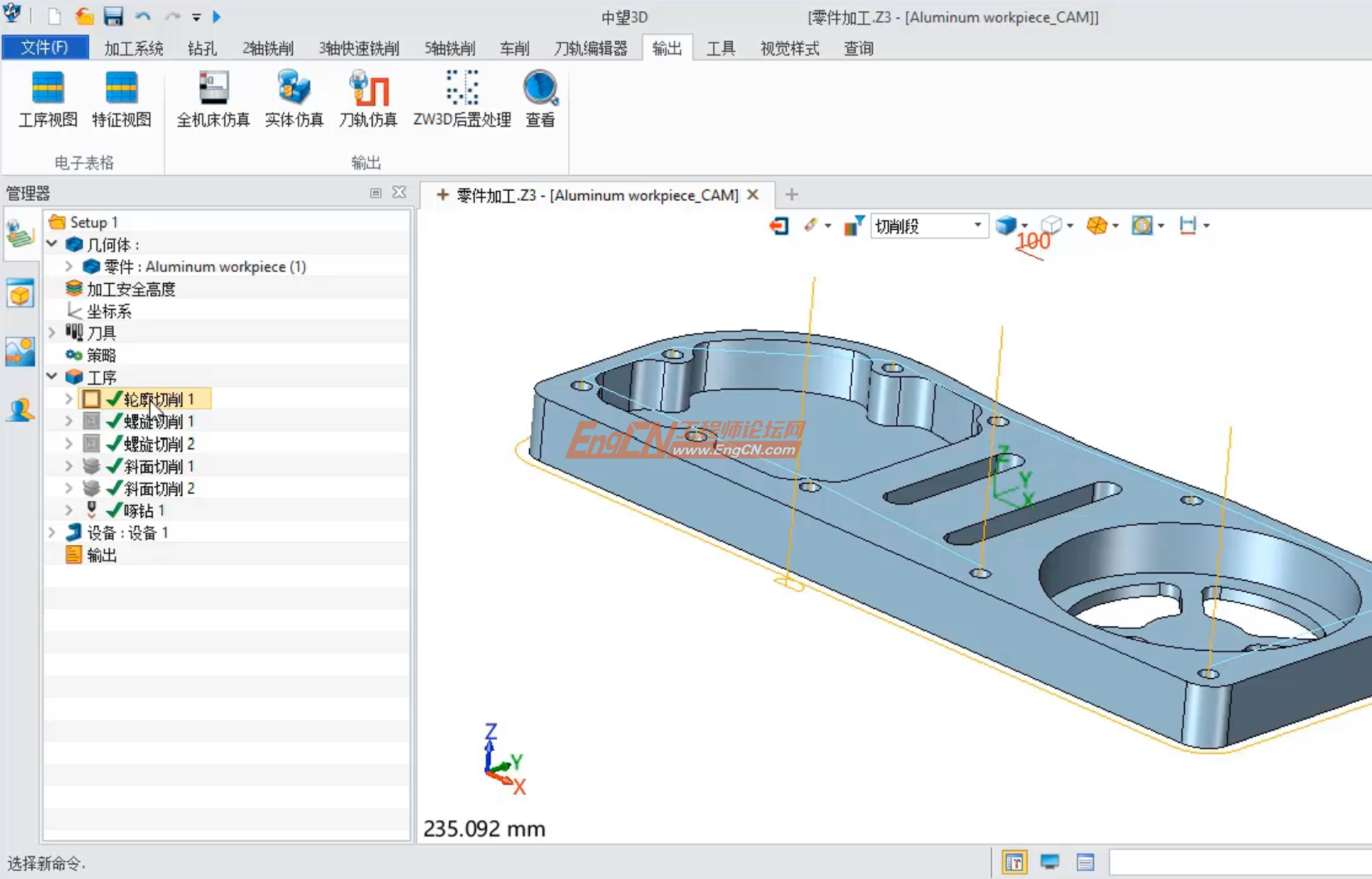Switch to the 2轴铣削 ribbon tab

click(268, 48)
